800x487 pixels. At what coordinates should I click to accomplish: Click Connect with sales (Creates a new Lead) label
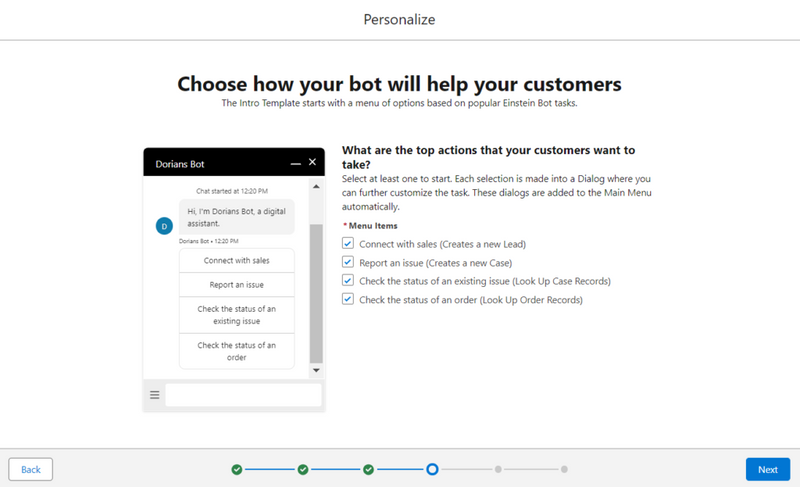442,244
